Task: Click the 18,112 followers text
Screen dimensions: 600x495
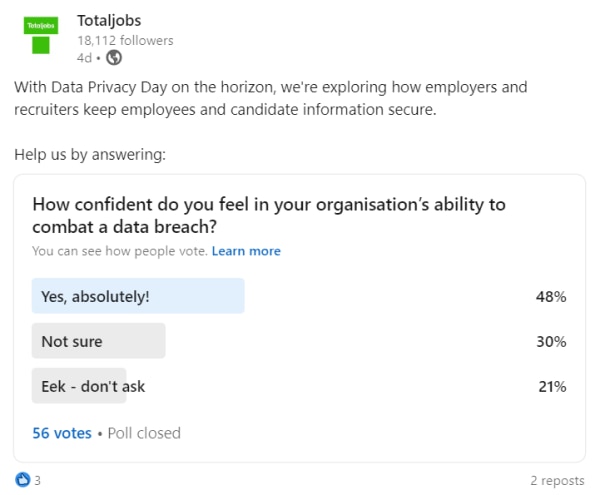Action: [x=125, y=40]
